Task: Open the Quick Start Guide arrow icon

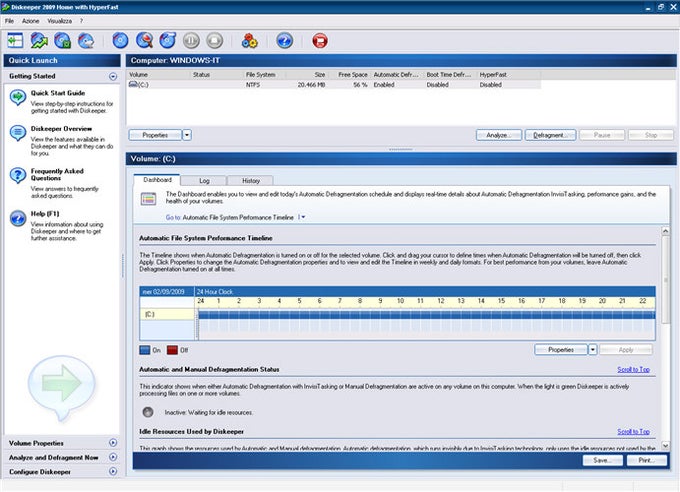Action: (18, 97)
